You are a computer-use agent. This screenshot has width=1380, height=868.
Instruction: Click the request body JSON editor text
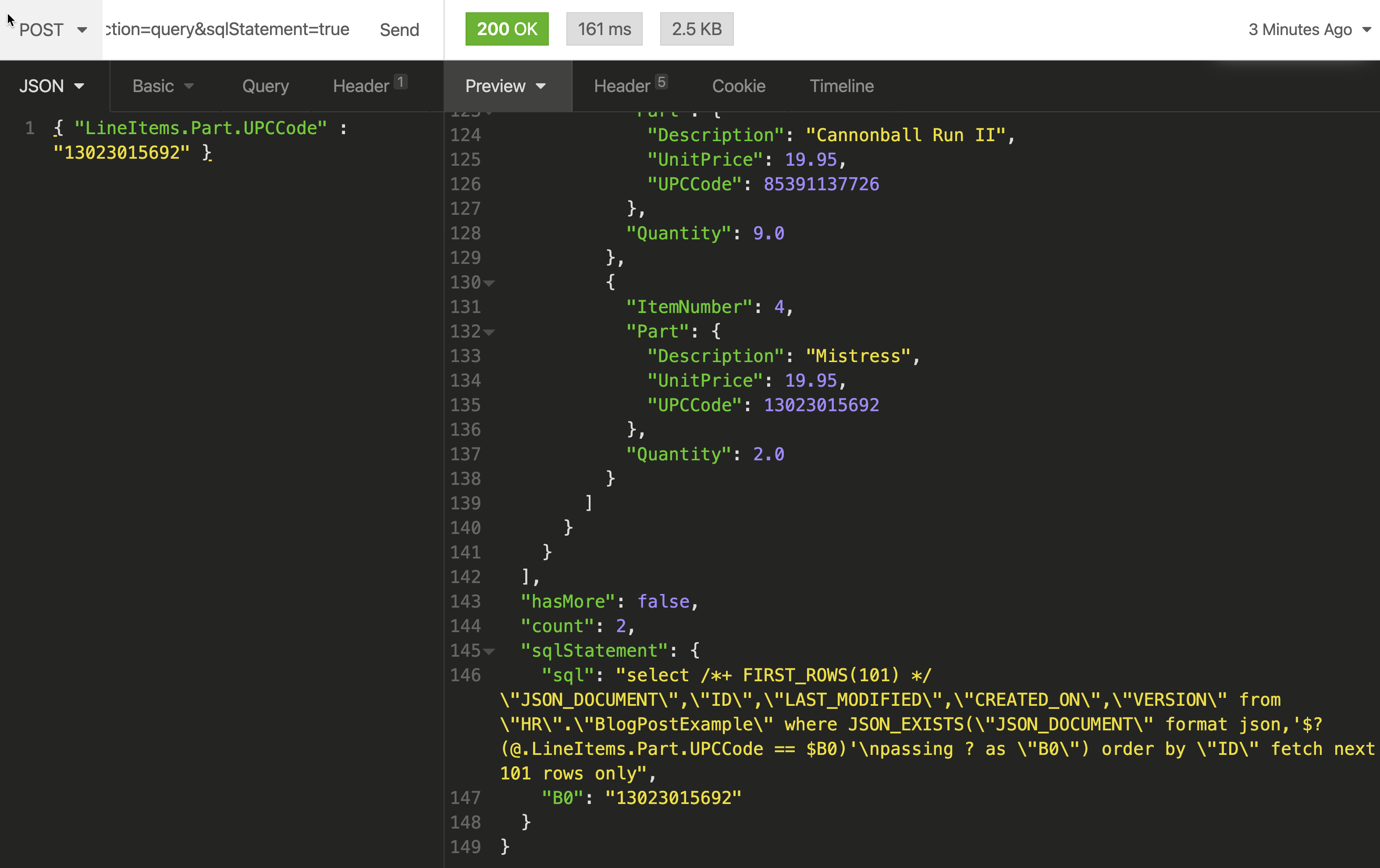pyautogui.click(x=201, y=140)
